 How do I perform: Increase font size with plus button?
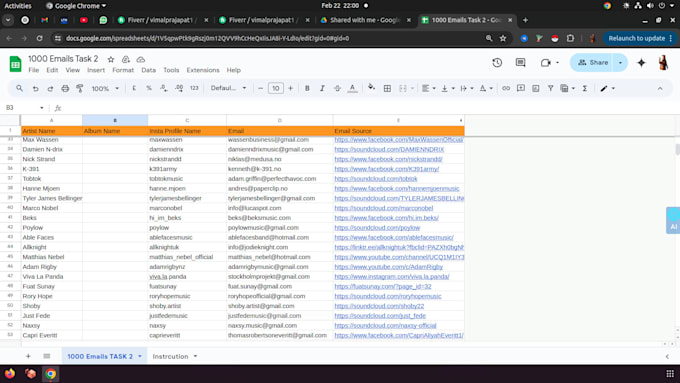point(291,88)
